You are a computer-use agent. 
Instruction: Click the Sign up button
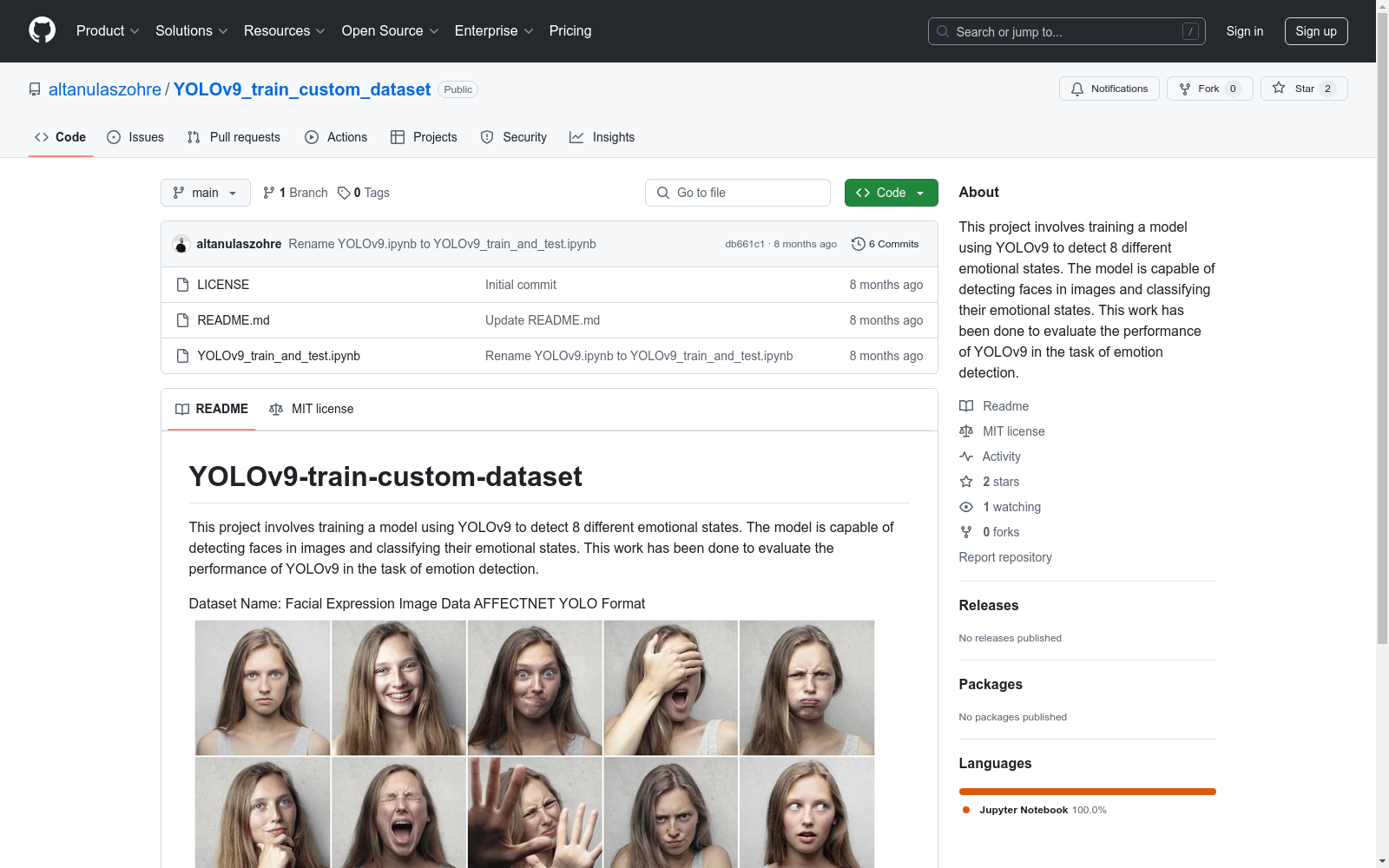click(1315, 31)
